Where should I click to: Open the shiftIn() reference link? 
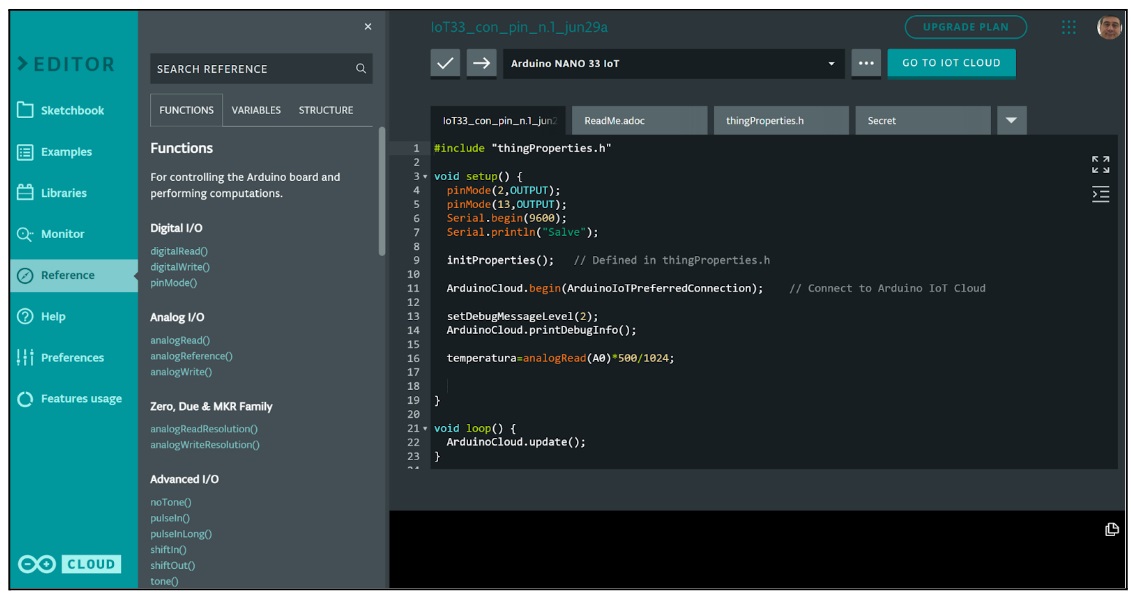pos(168,550)
